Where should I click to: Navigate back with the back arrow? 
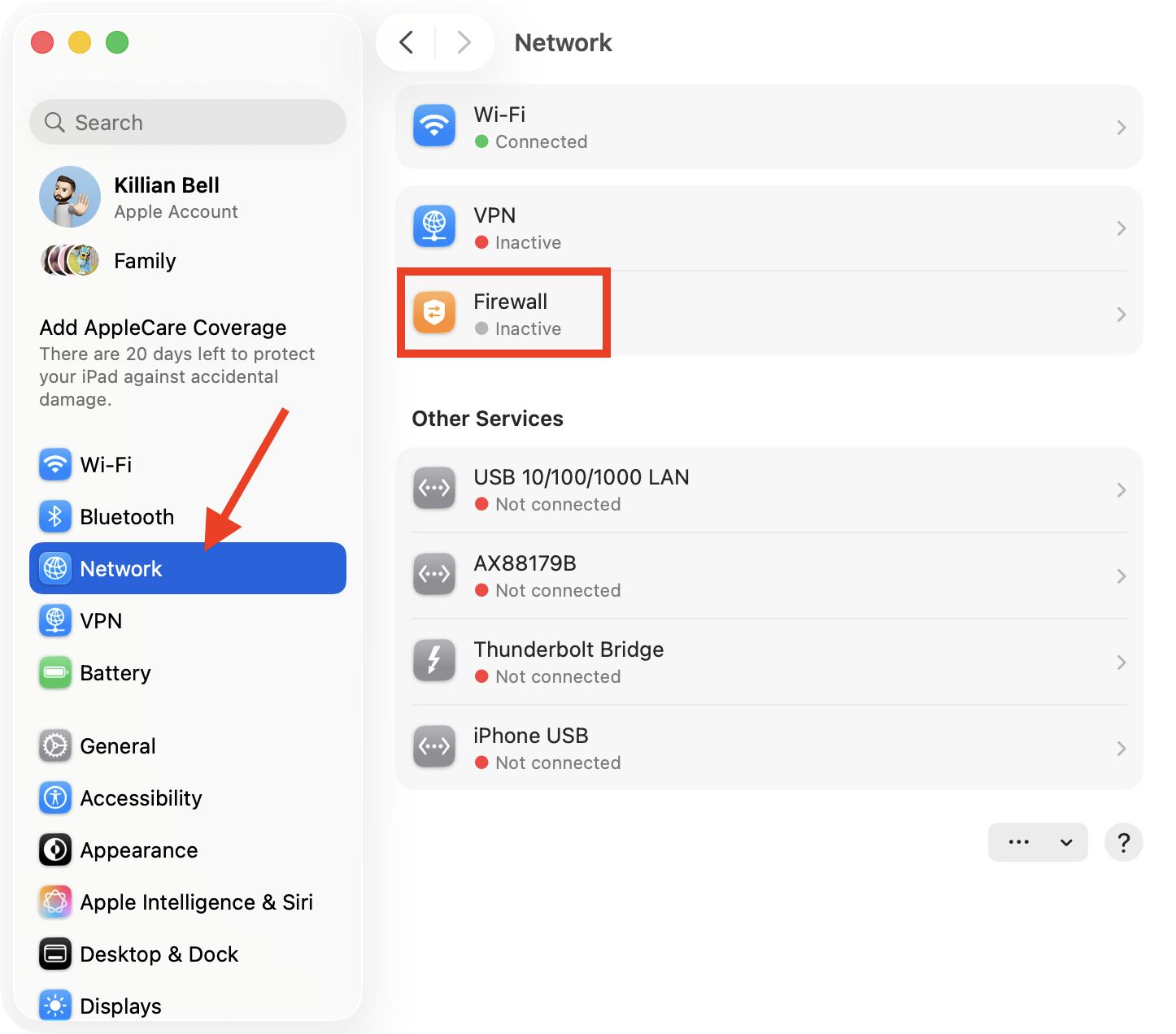[406, 42]
